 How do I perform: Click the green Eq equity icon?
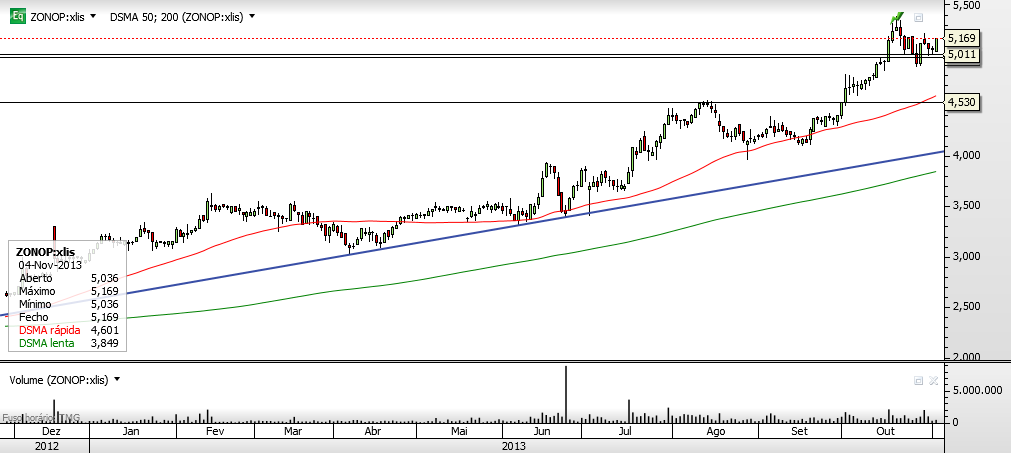[x=17, y=17]
